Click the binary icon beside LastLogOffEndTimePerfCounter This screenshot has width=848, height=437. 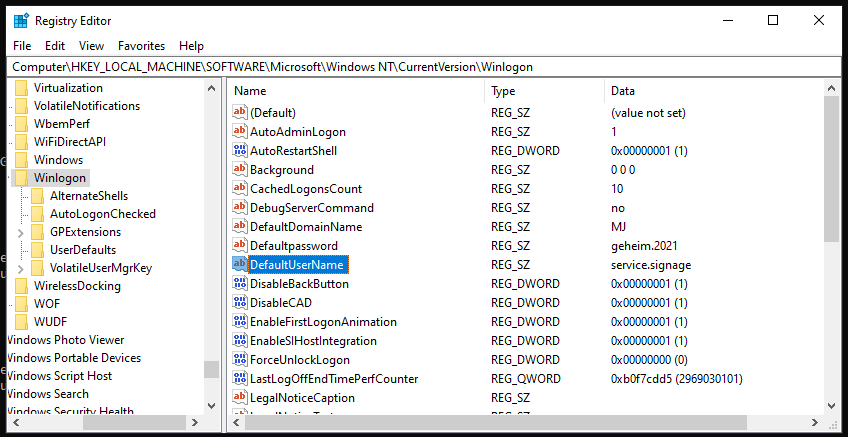point(240,379)
